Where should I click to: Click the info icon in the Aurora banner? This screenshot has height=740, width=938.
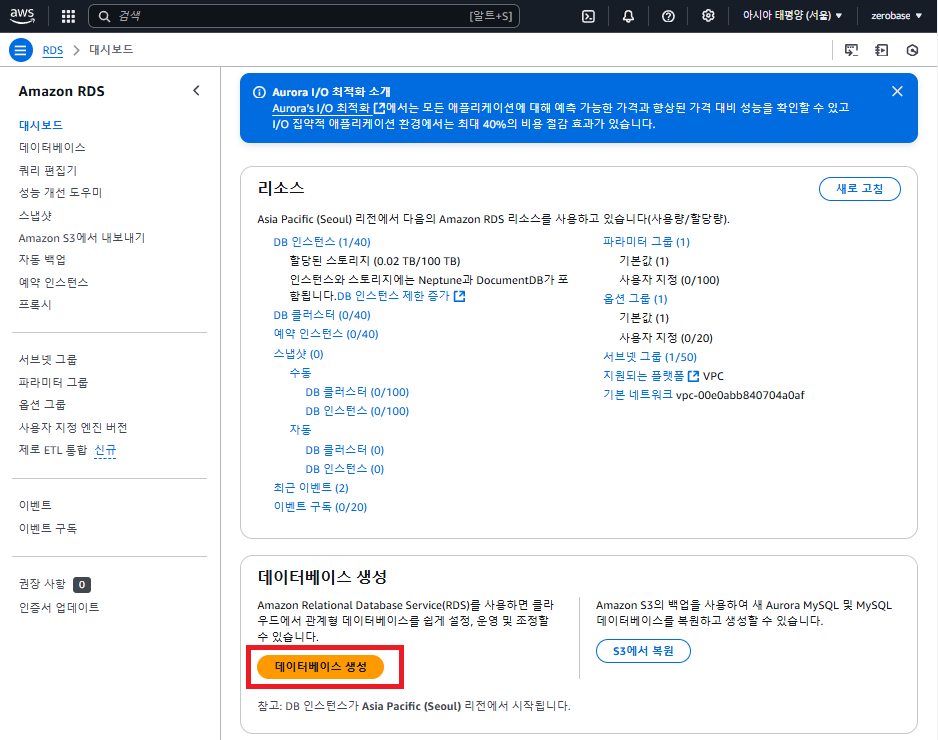coord(259,92)
